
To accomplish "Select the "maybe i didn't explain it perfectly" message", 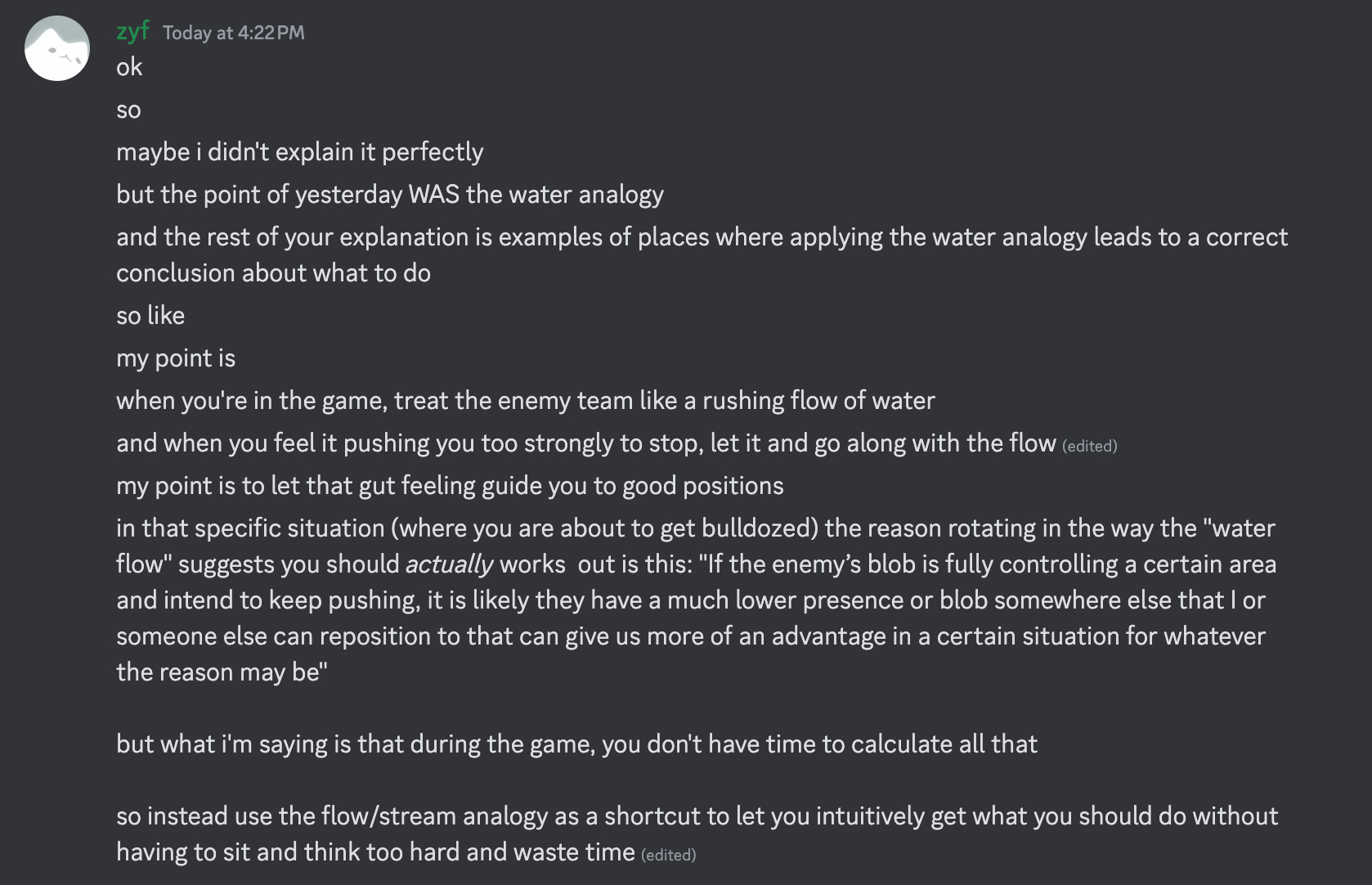I will (299, 152).
